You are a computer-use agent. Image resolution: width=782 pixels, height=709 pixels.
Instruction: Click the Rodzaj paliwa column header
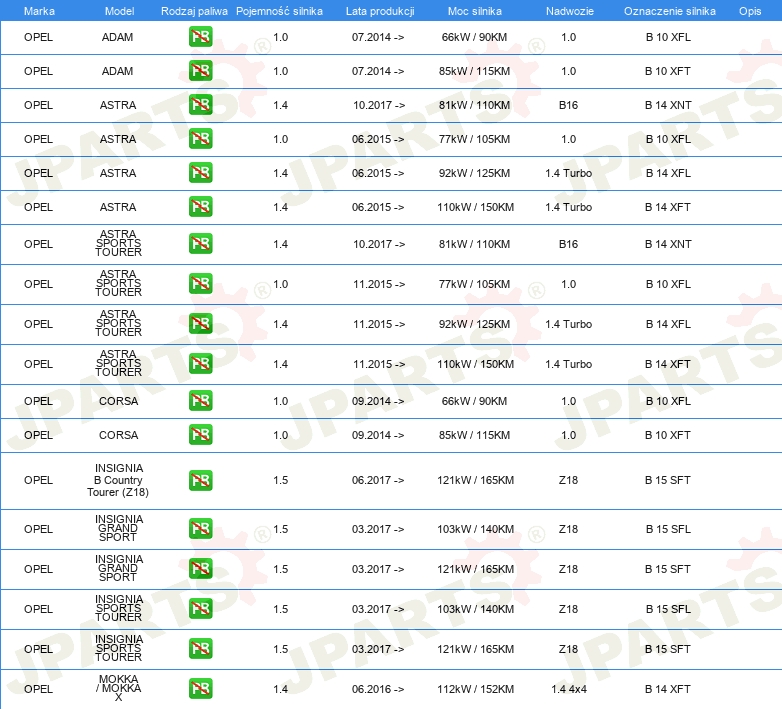[194, 11]
